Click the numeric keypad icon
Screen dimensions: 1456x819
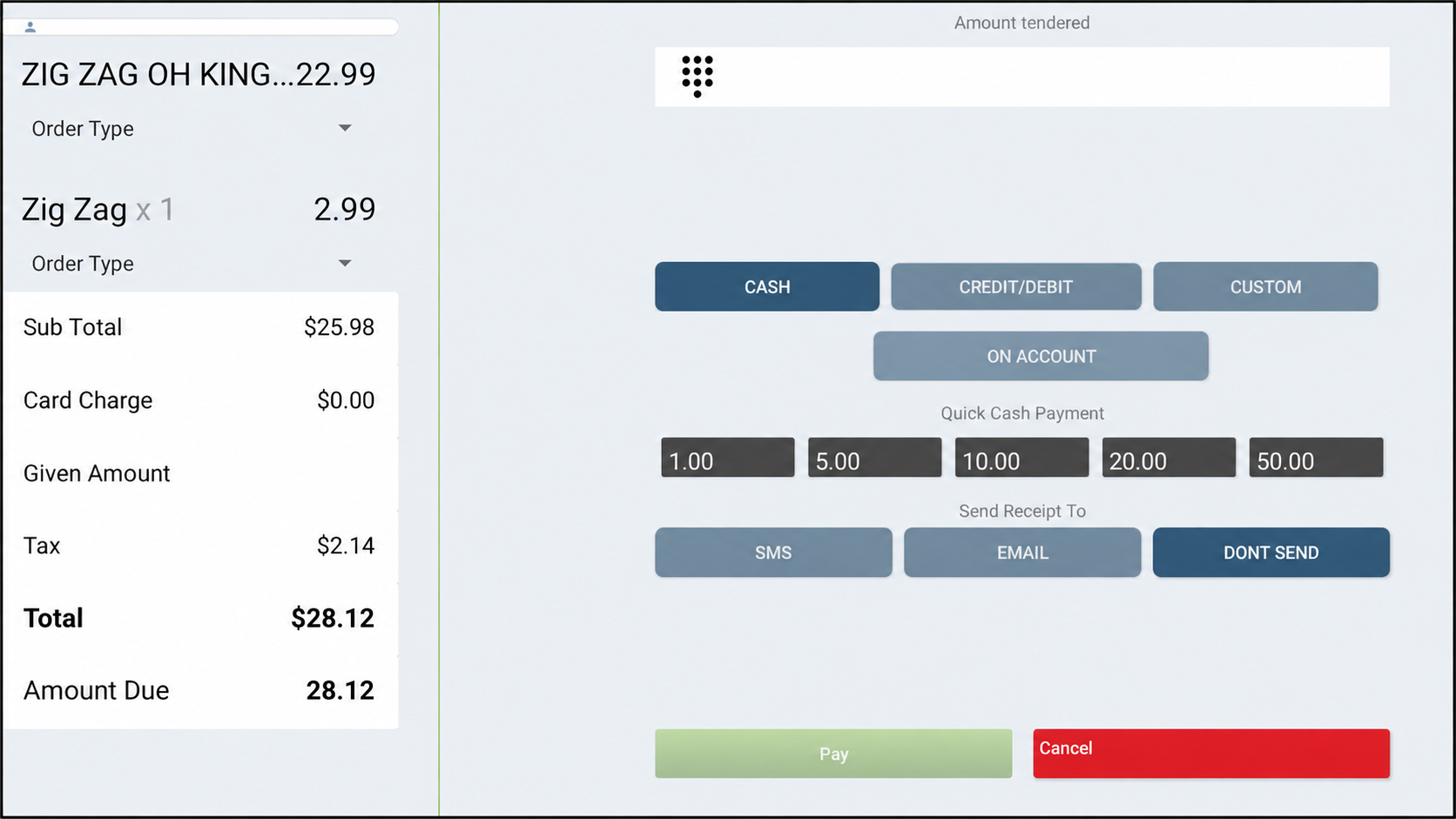coord(698,77)
